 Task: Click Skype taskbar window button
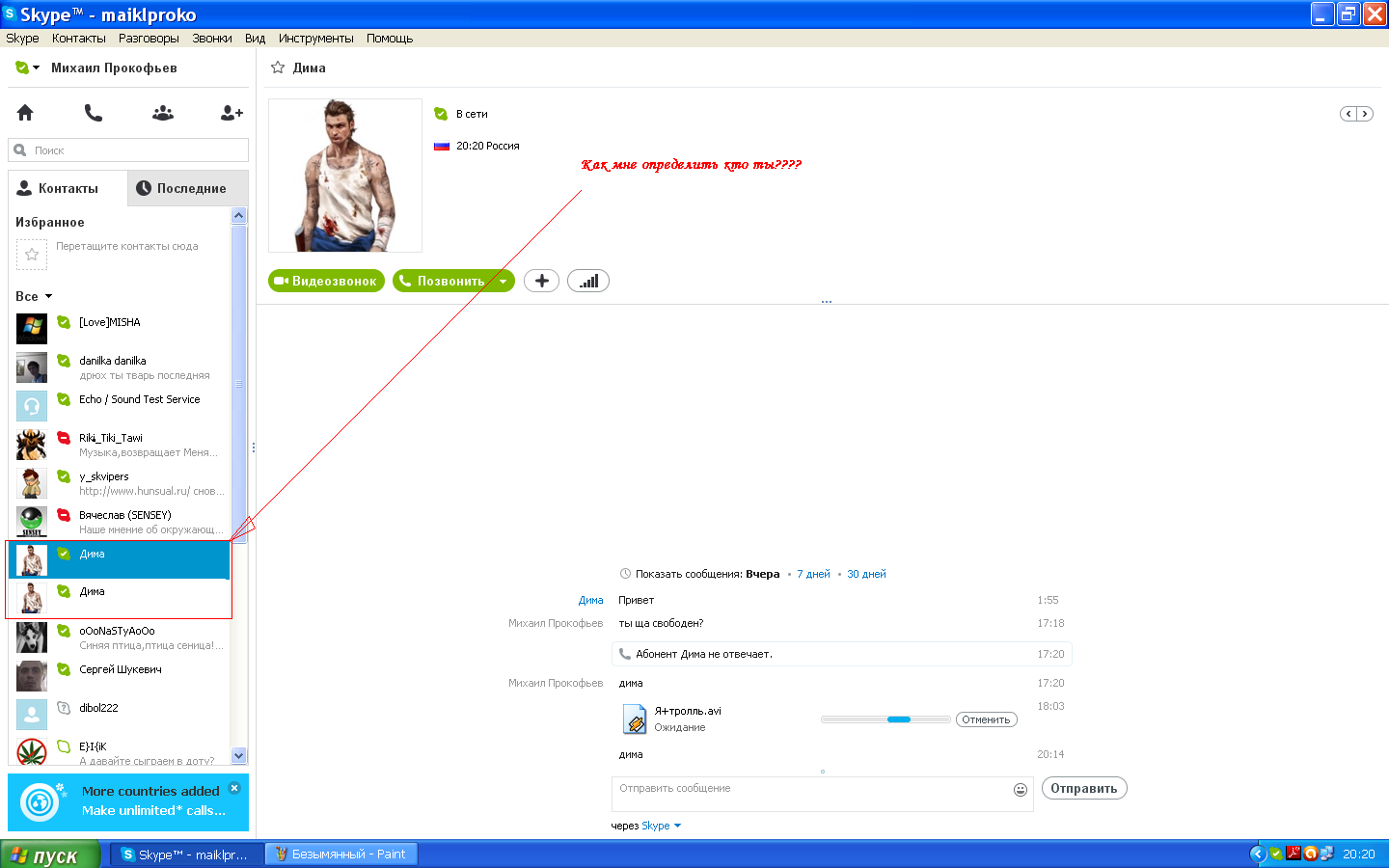click(187, 854)
